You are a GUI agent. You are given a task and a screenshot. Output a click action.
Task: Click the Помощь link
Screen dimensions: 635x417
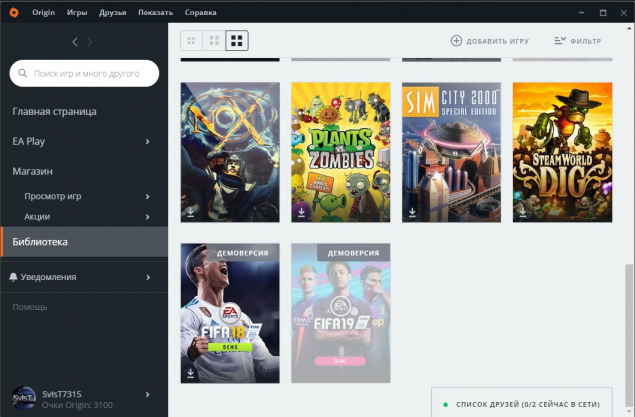(x=30, y=307)
